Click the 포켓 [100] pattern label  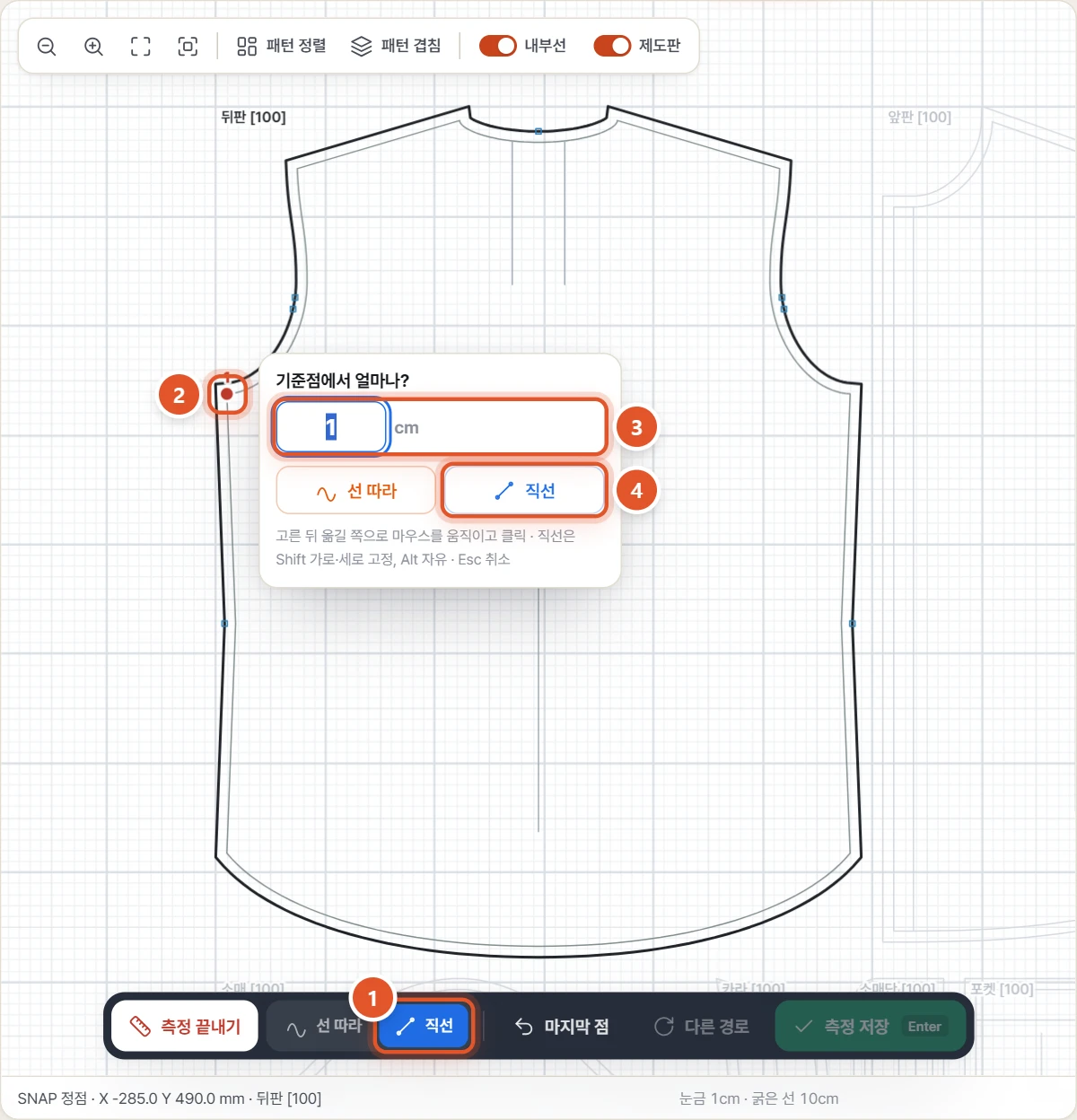point(1002,989)
